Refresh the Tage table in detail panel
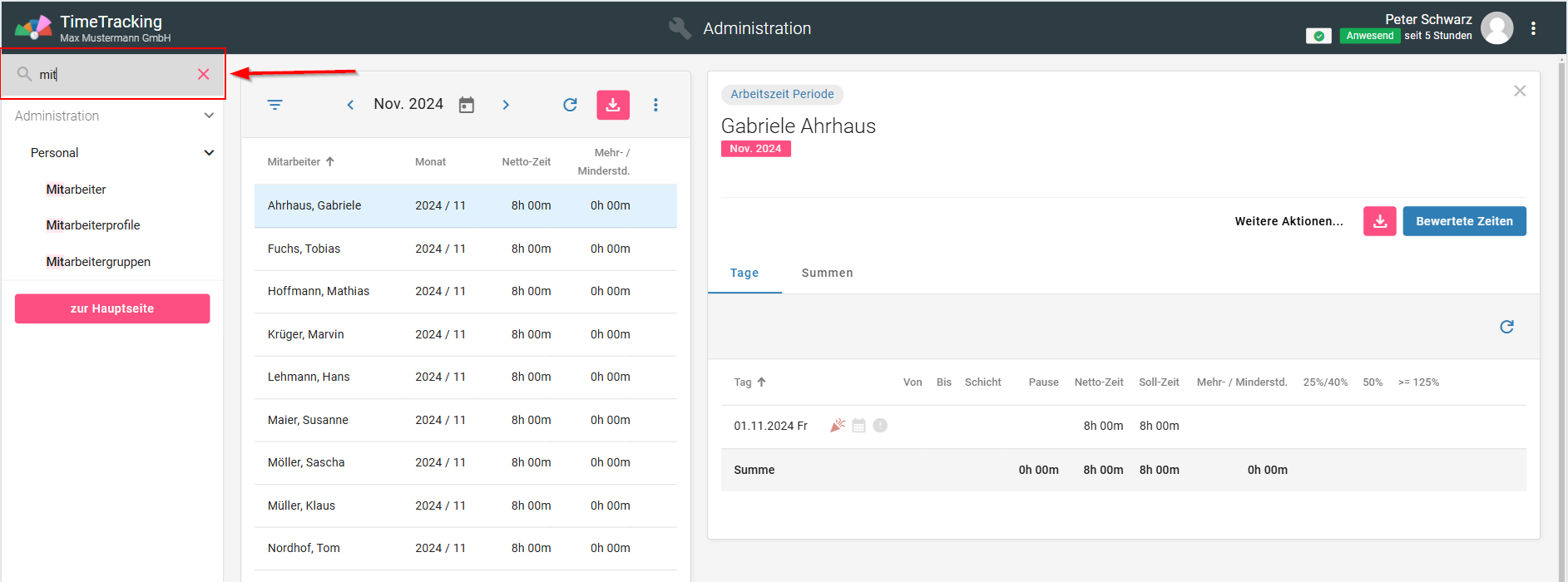This screenshot has width=1568, height=582. coord(1506,327)
